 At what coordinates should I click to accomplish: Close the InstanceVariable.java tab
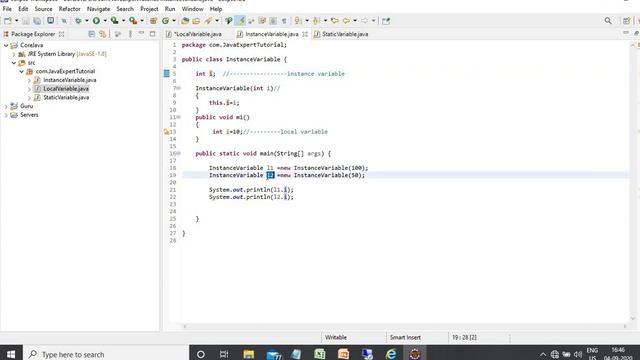(305, 34)
